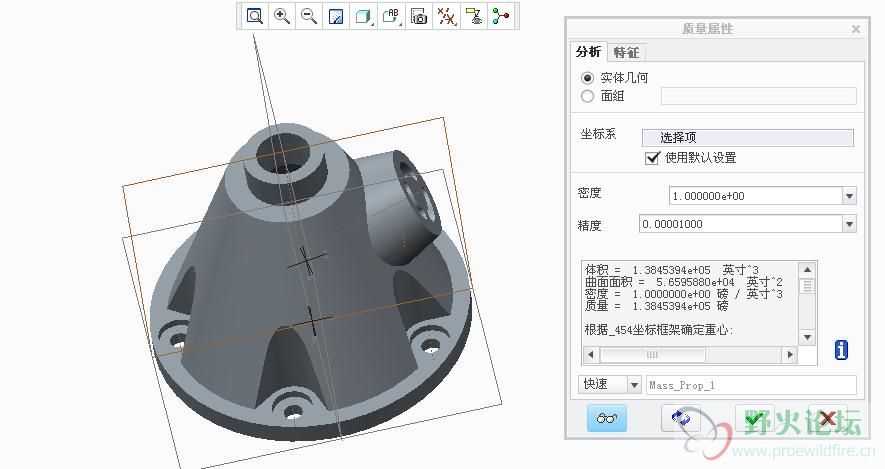Toggle the datum display filters icon
Viewport: 885px width, 469px height.
(446, 16)
